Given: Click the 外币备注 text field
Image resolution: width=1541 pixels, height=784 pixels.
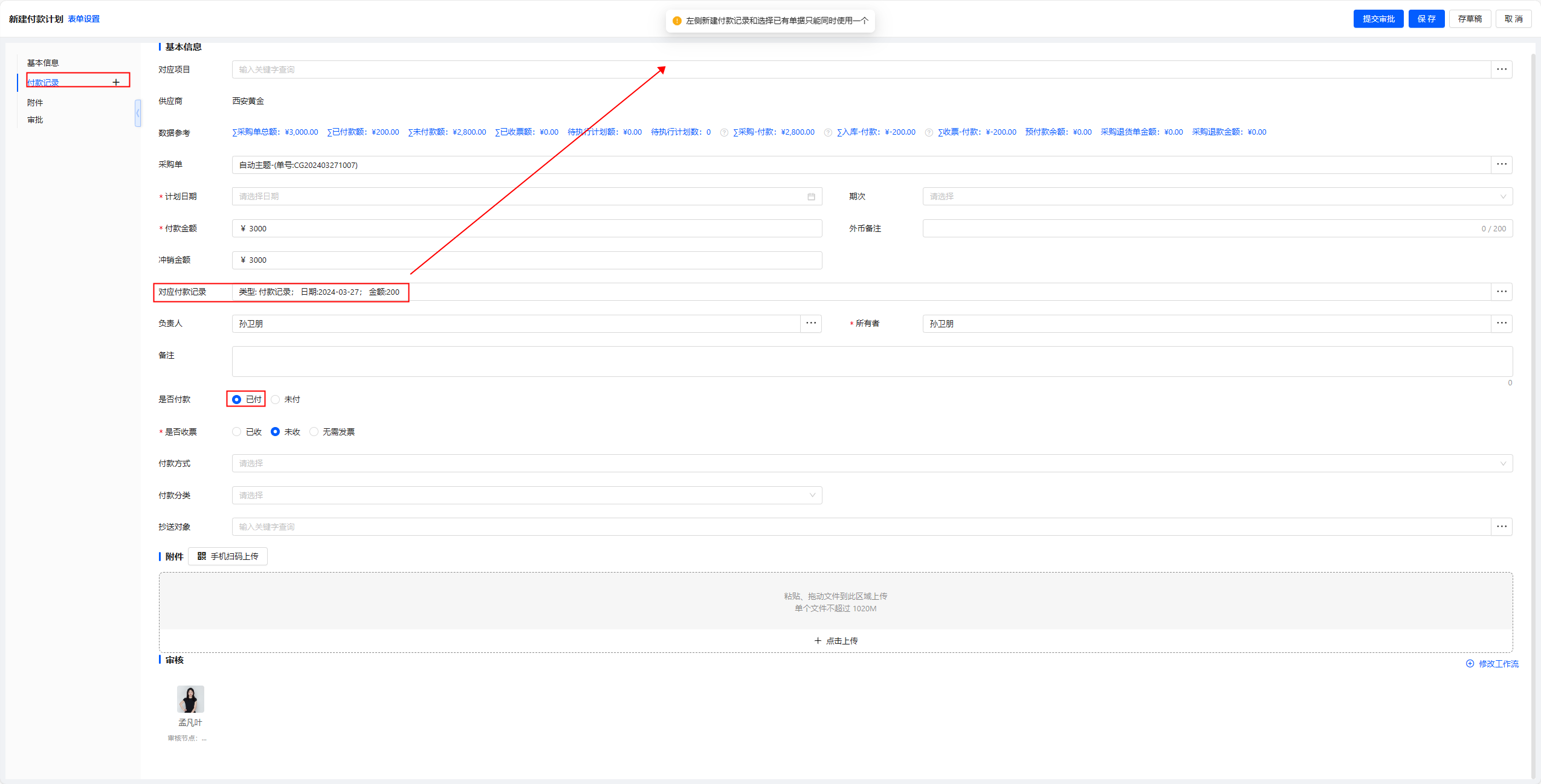Looking at the screenshot, I should pyautogui.click(x=1217, y=228).
